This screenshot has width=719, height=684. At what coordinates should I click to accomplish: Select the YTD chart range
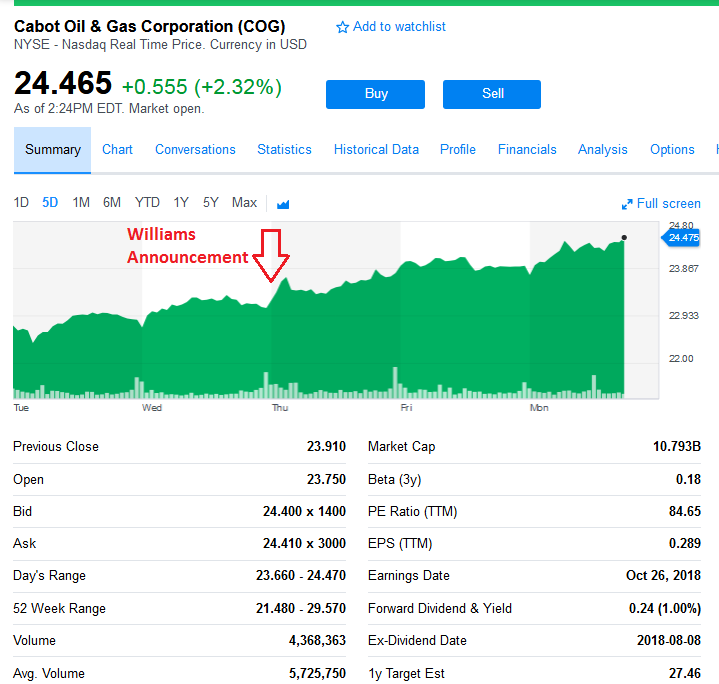click(x=147, y=202)
